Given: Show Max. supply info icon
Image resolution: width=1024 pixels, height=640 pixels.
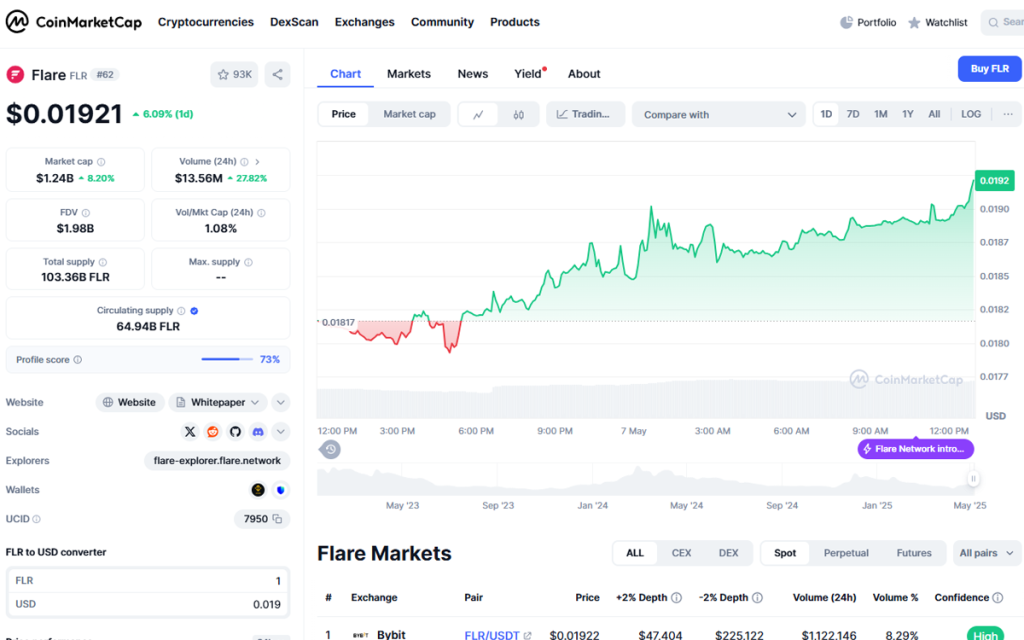Looking at the screenshot, I should 248,263.
